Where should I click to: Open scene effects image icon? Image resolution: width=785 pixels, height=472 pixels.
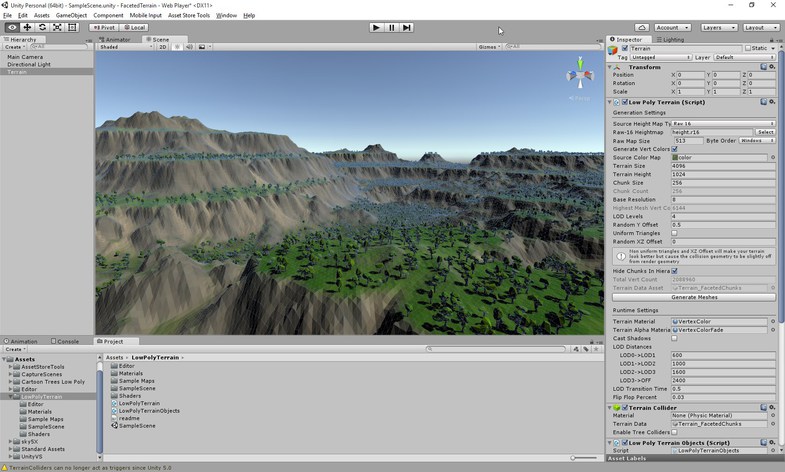point(202,47)
